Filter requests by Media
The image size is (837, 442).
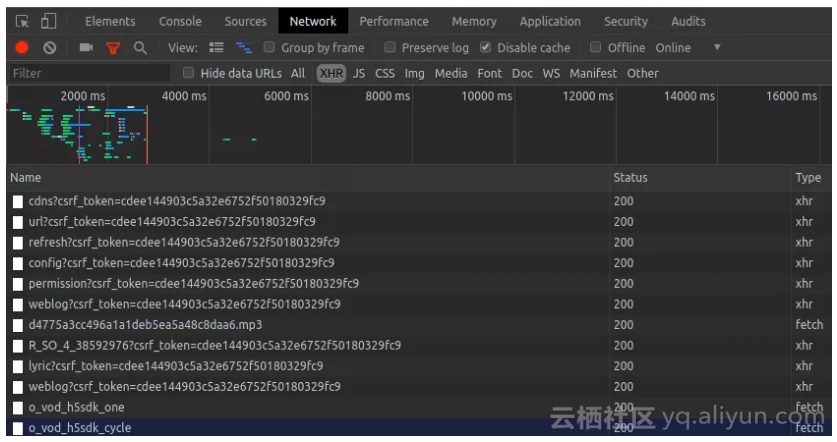click(x=451, y=73)
